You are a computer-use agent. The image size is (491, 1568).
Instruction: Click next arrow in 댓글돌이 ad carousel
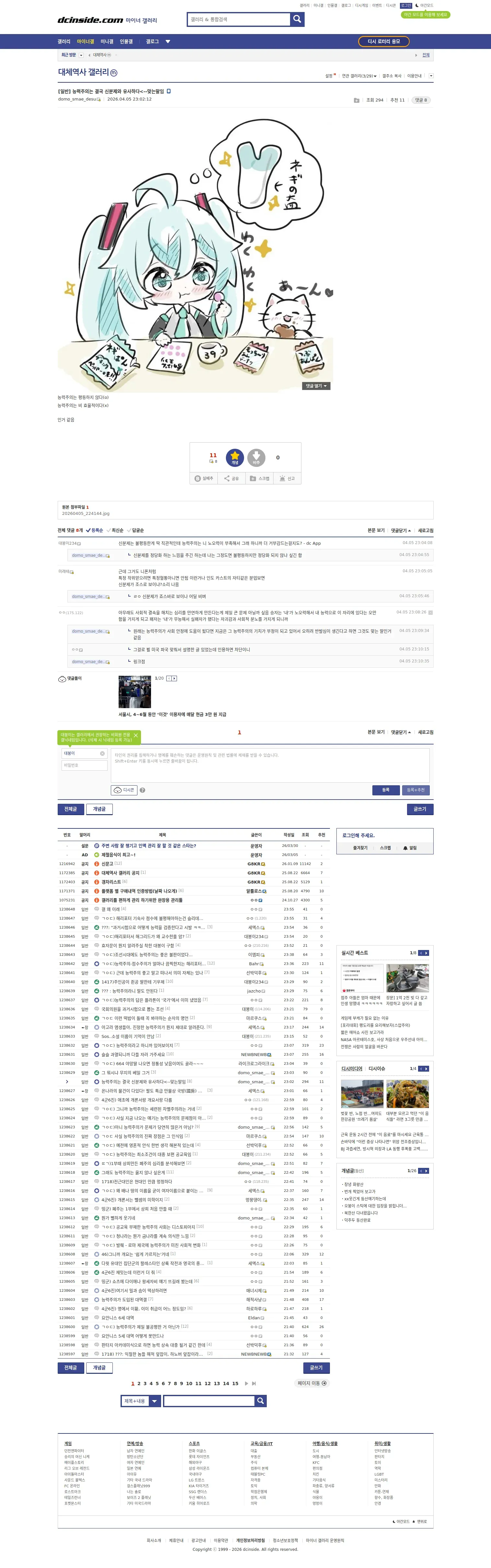[x=175, y=678]
